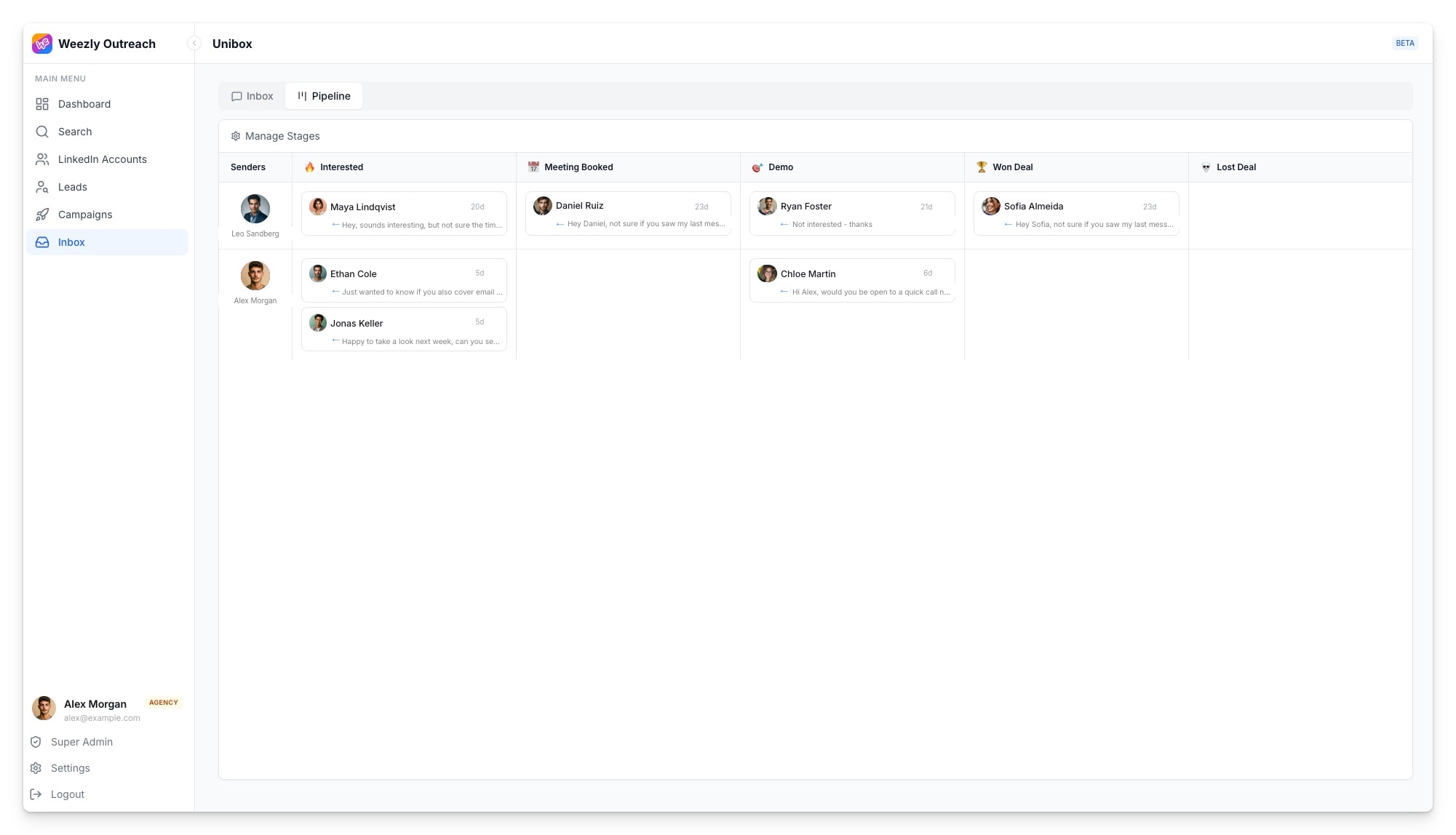
Task: Click the Super Admin shield icon
Action: coord(36,742)
